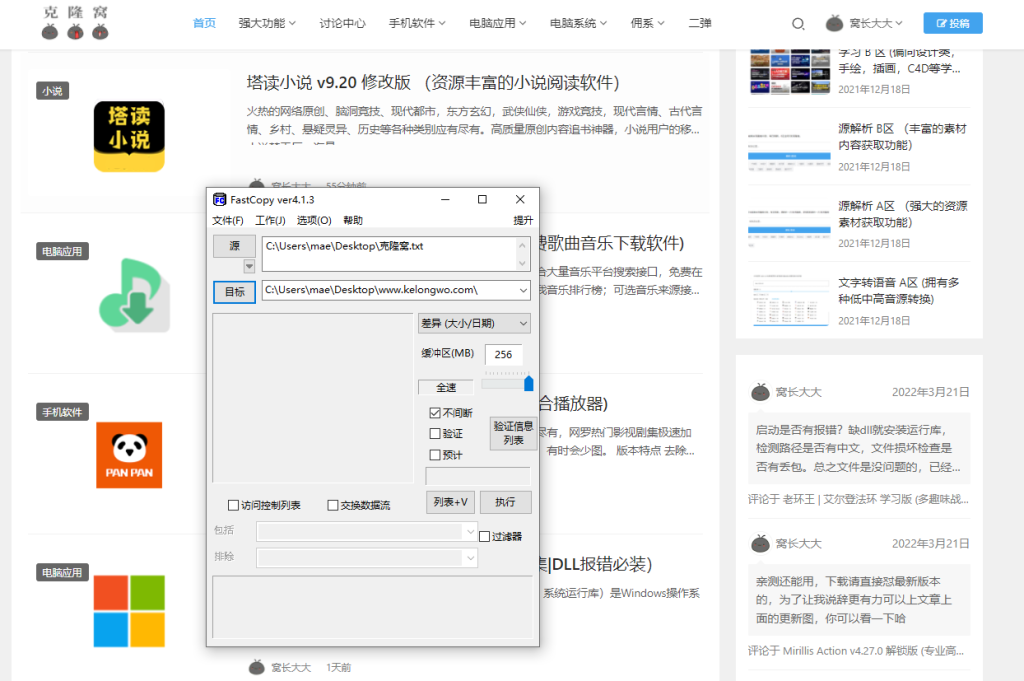Minimize the FastCopy window
The width and height of the screenshot is (1024, 681).
(x=445, y=199)
